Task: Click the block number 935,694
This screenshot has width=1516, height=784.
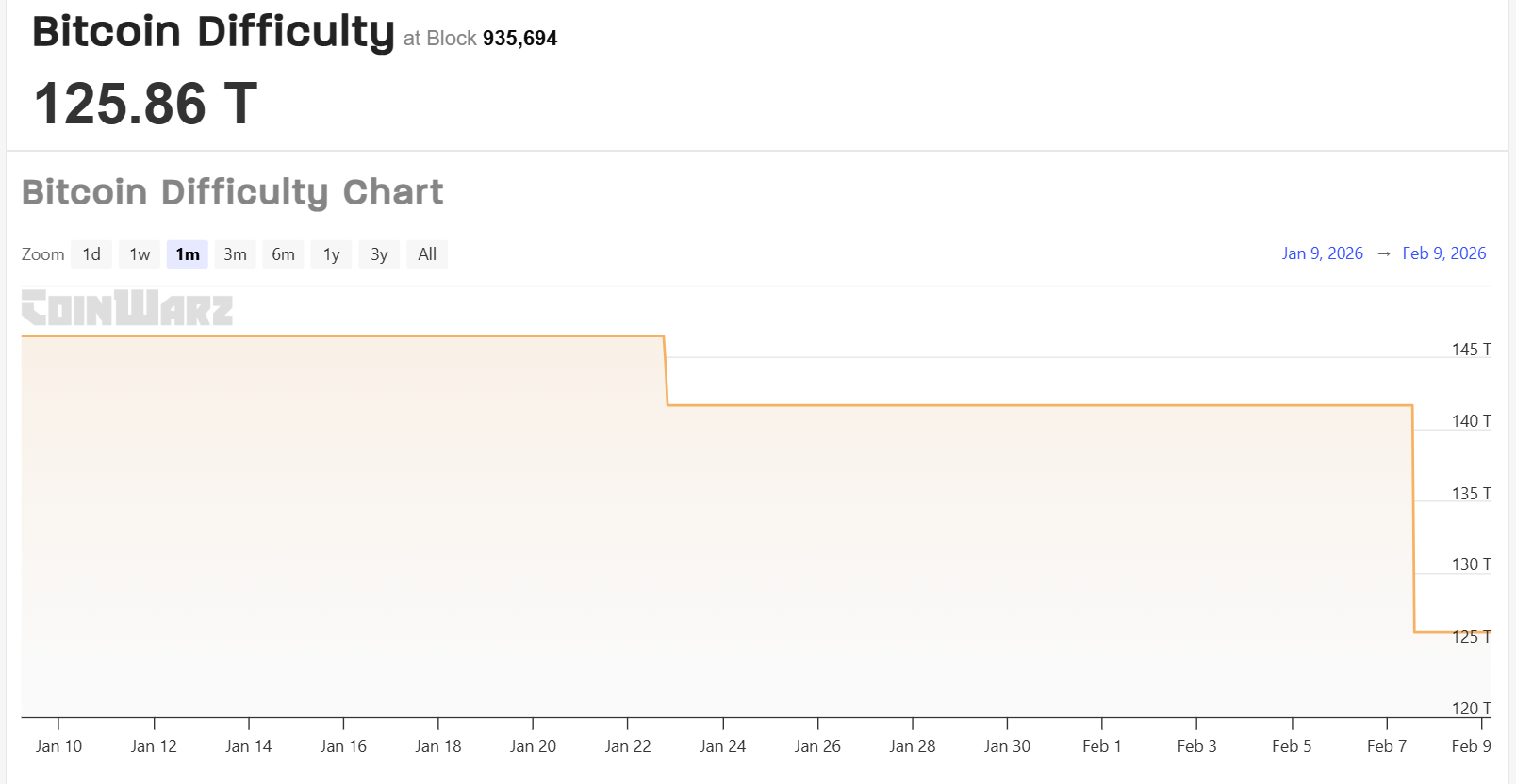Action: (519, 39)
